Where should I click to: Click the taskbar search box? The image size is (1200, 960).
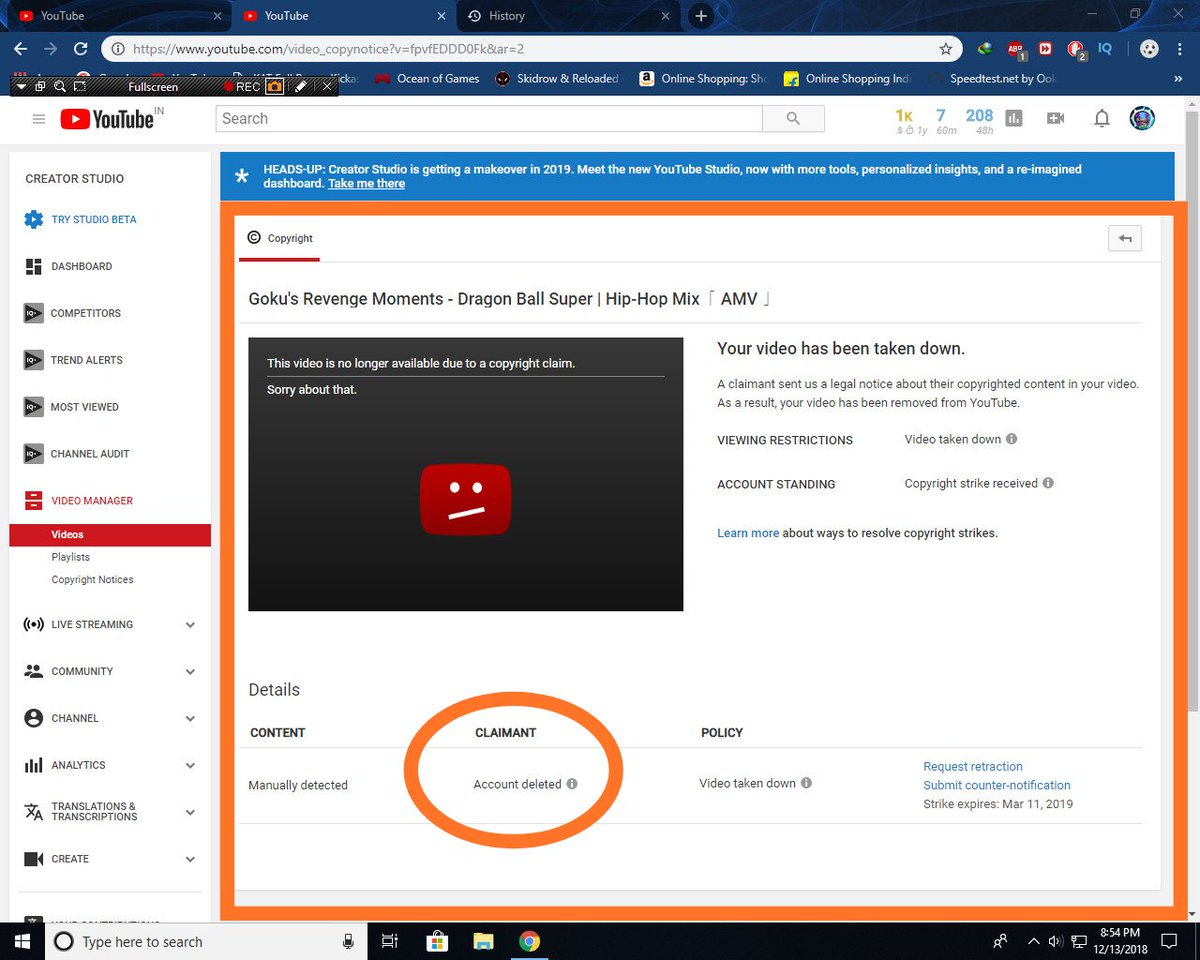coord(204,941)
